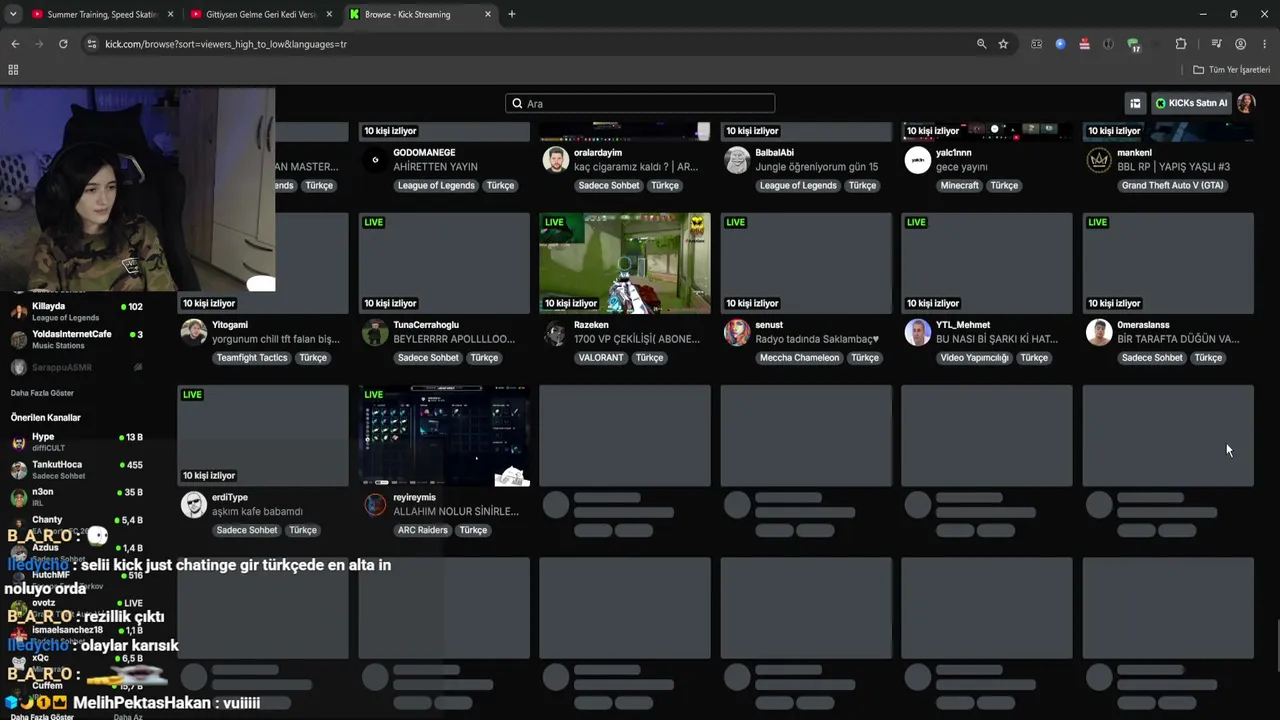1280x720 pixels.
Task: Open the Tüm Yer İşaretleri bookmarks folder
Action: (1231, 70)
